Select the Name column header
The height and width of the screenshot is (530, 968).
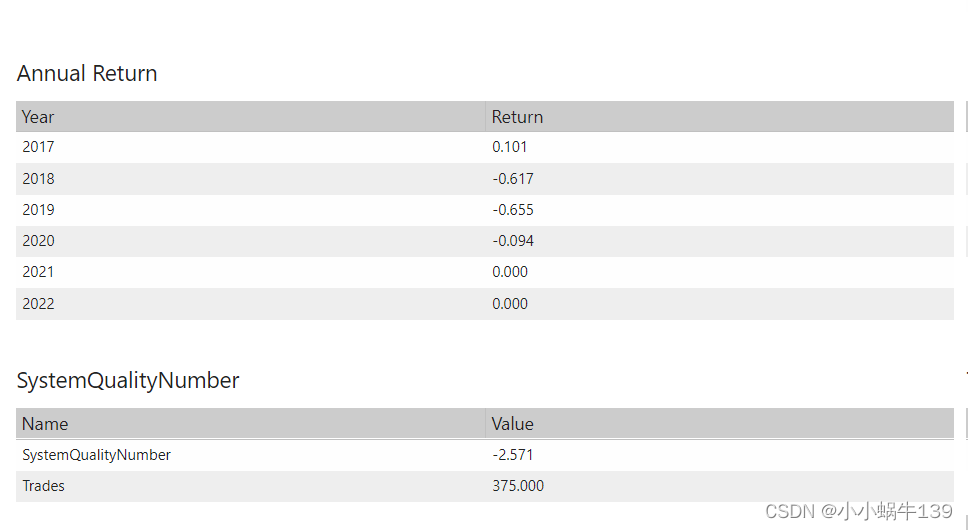(x=45, y=424)
